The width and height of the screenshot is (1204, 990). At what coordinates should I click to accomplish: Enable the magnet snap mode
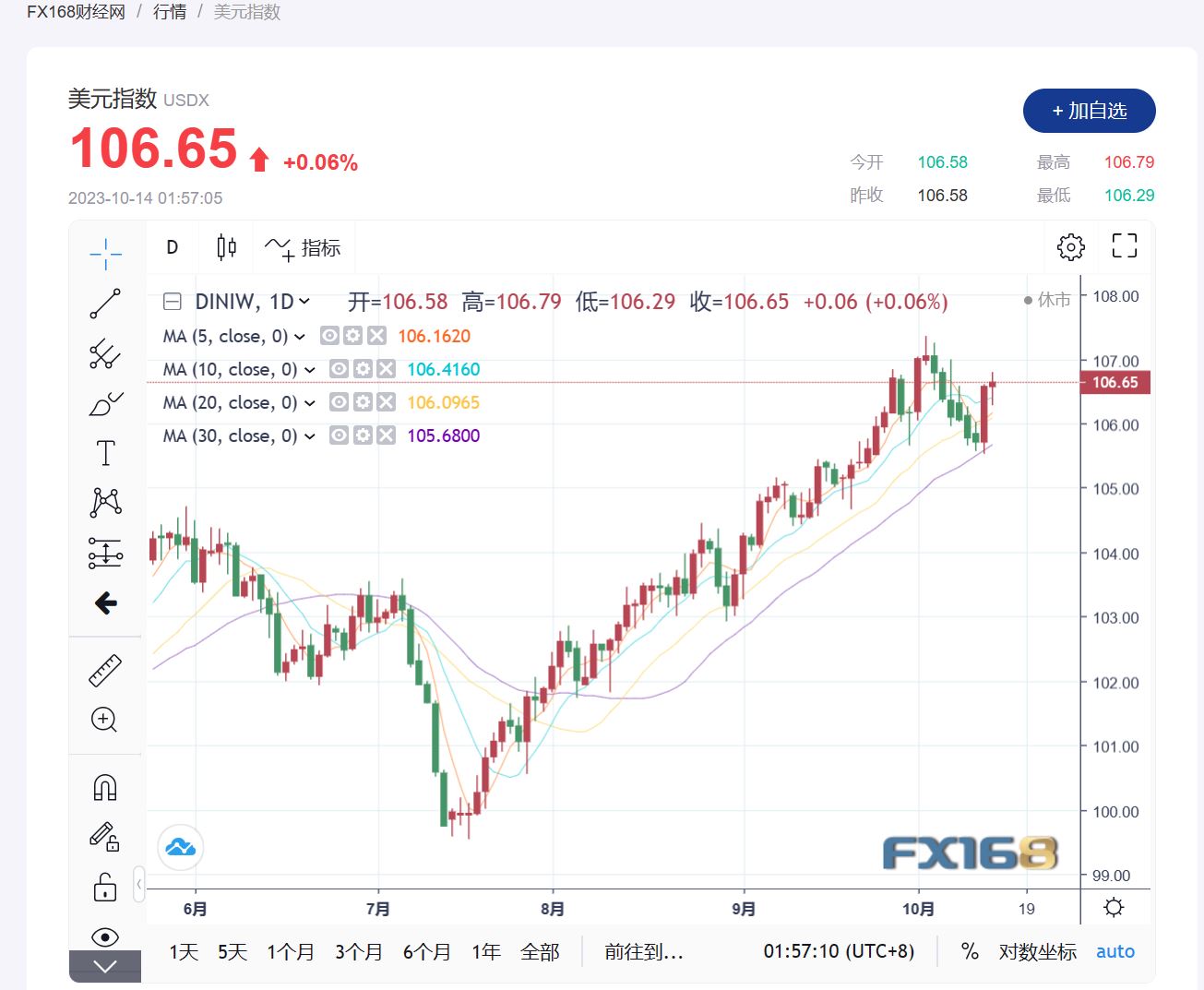[105, 787]
